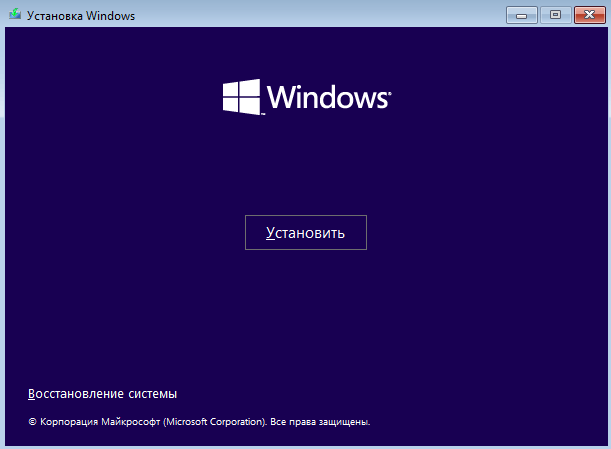Screen dimensions: 611x449
Task: Close the Установка Windows window
Action: [x=590, y=16]
